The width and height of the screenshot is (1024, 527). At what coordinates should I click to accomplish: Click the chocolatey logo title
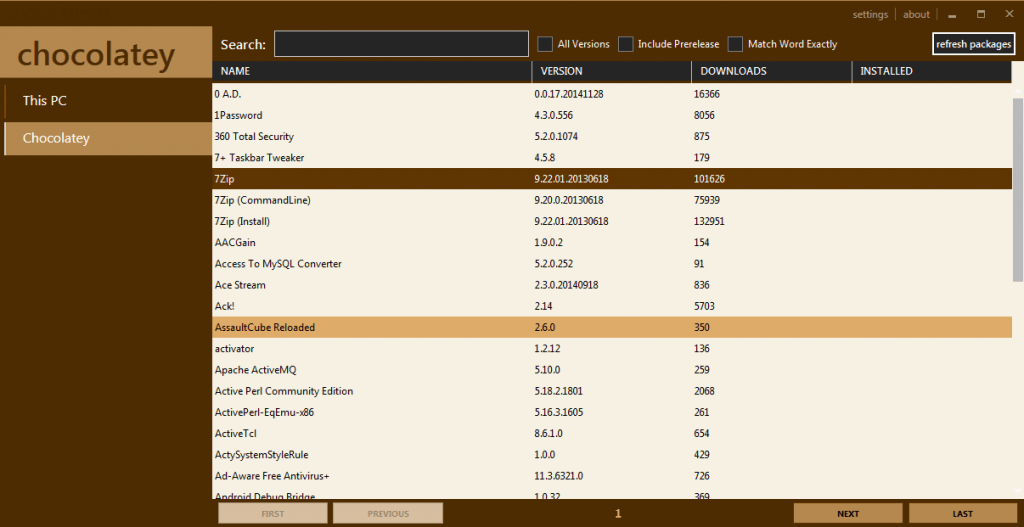pos(96,54)
